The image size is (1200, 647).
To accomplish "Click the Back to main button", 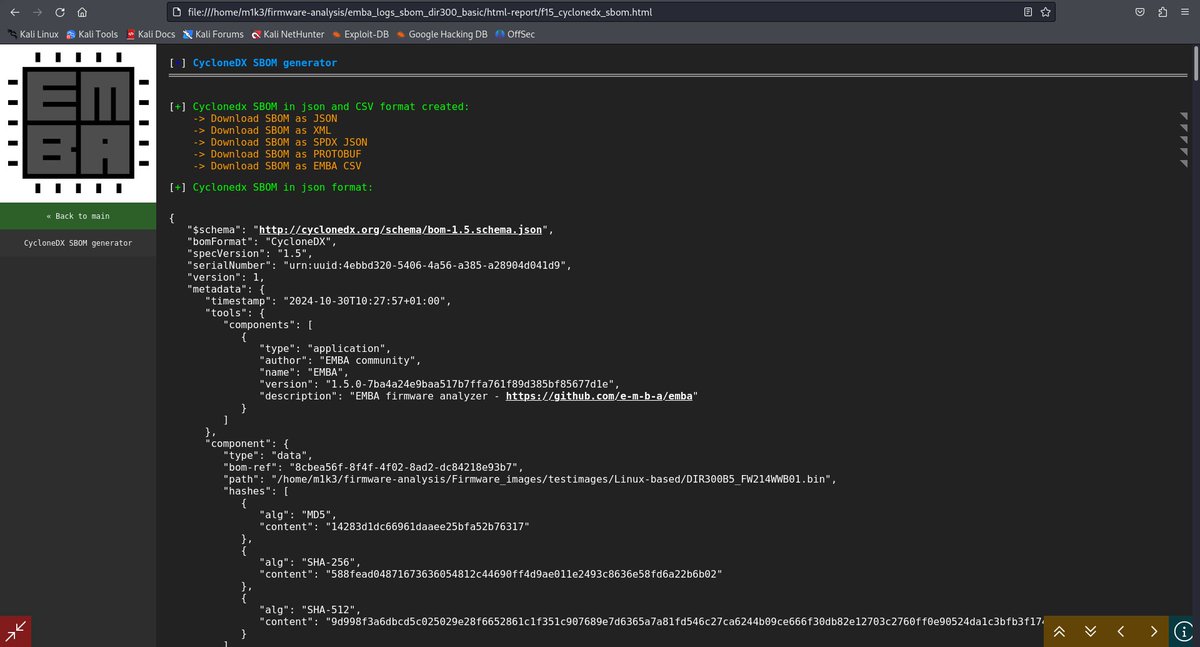I will 77,216.
